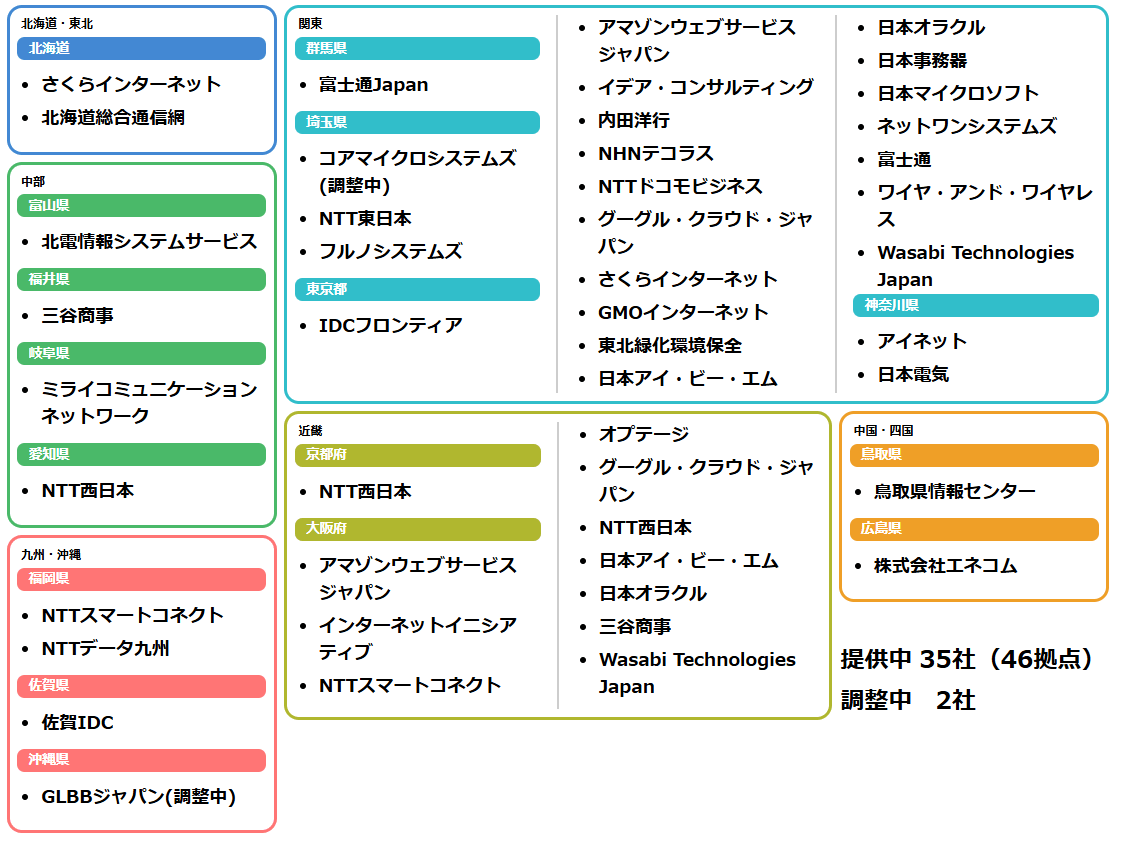Select 日本アイ・ビー・エム in 関東 box
The height and width of the screenshot is (844, 1122).
point(688,379)
